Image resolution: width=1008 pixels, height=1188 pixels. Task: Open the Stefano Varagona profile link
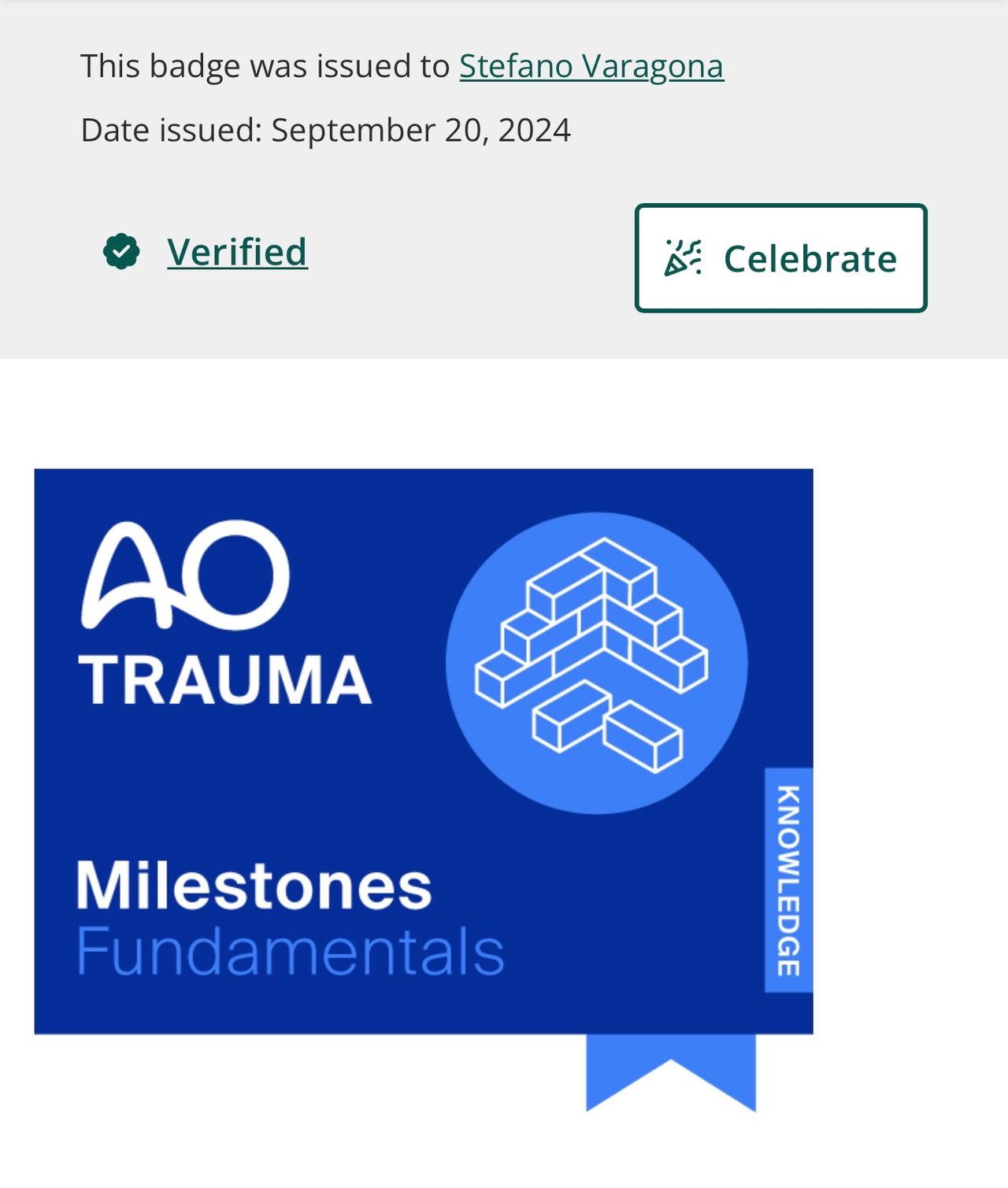(x=591, y=66)
